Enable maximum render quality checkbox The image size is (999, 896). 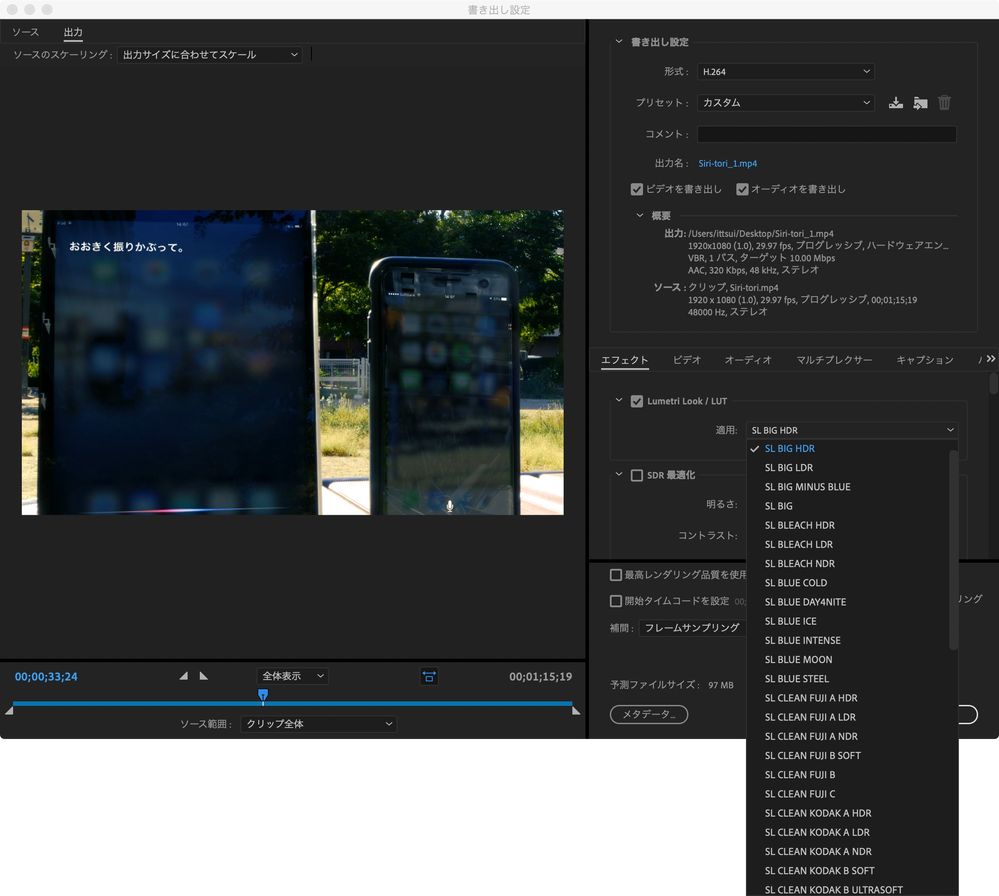pos(615,575)
